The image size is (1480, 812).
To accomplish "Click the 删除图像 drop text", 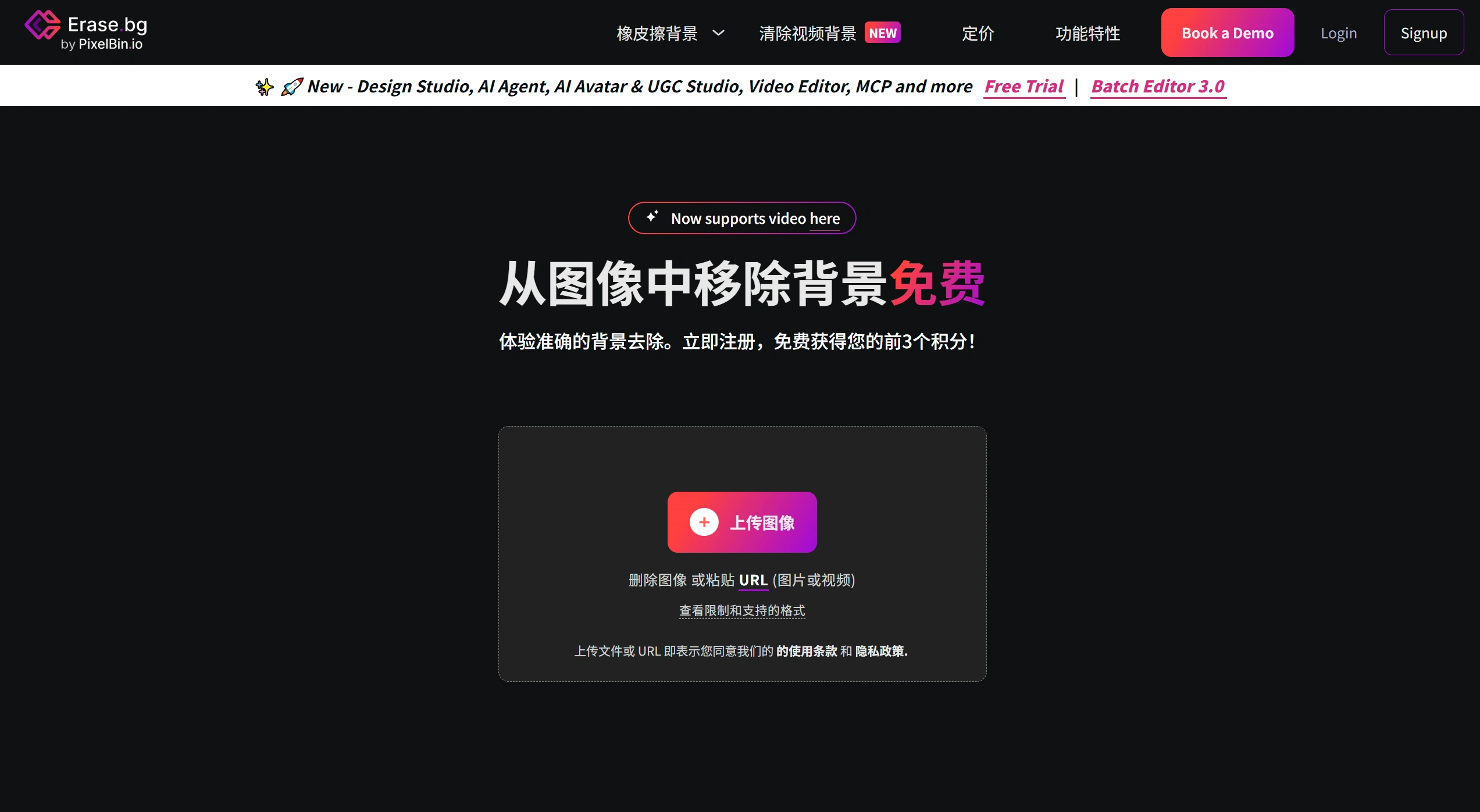I will pos(658,580).
